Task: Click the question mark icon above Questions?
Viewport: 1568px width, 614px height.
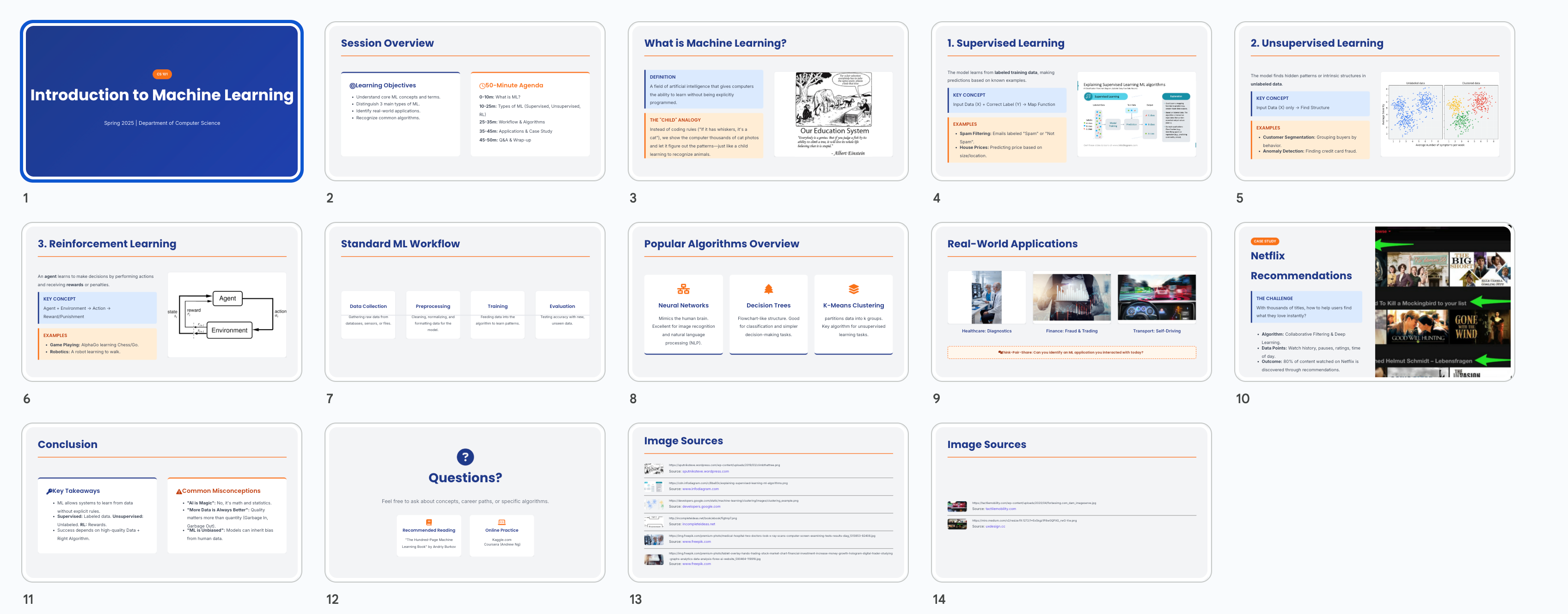Action: (465, 457)
